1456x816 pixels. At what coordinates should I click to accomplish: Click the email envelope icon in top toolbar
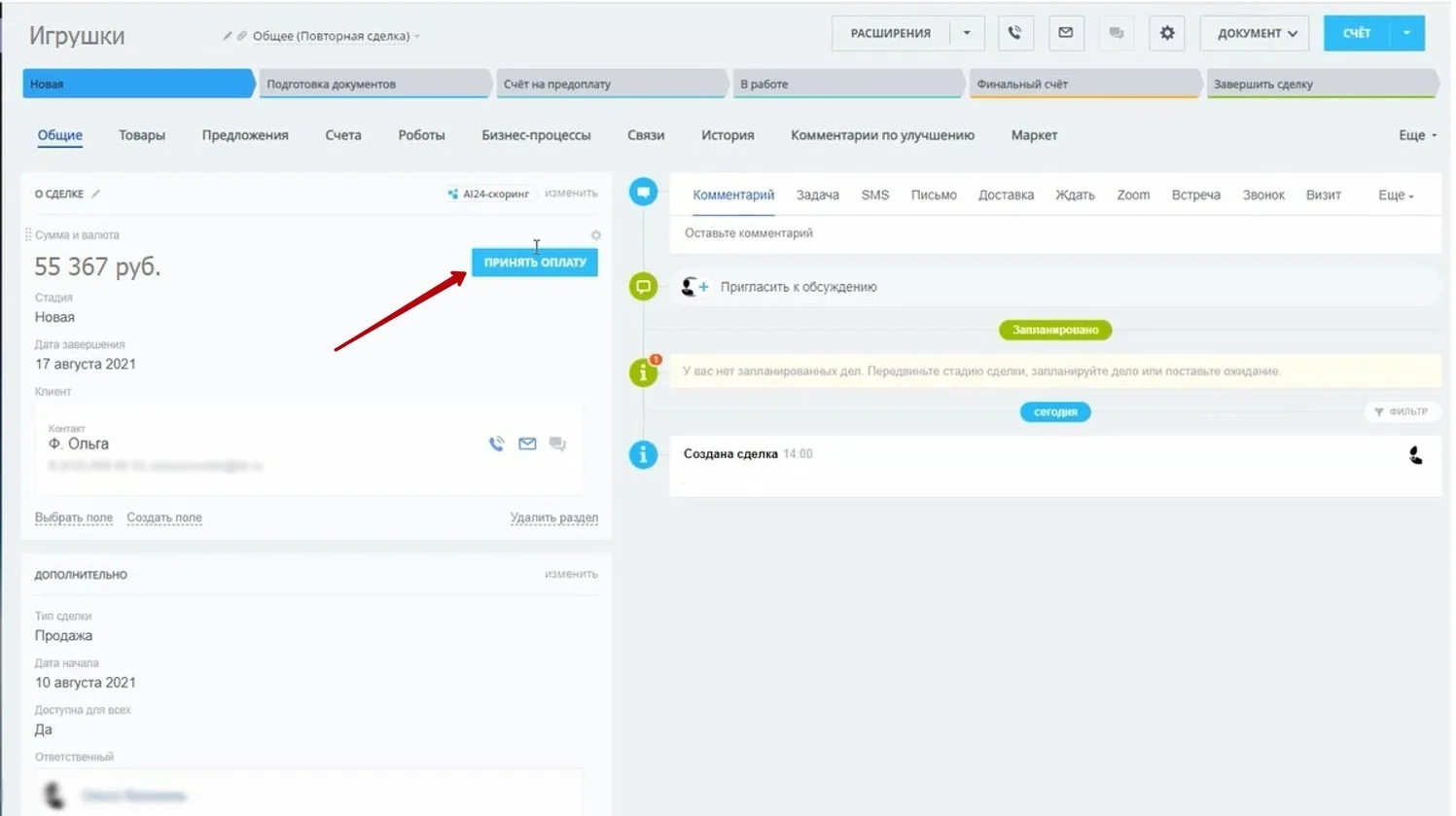tap(1066, 33)
